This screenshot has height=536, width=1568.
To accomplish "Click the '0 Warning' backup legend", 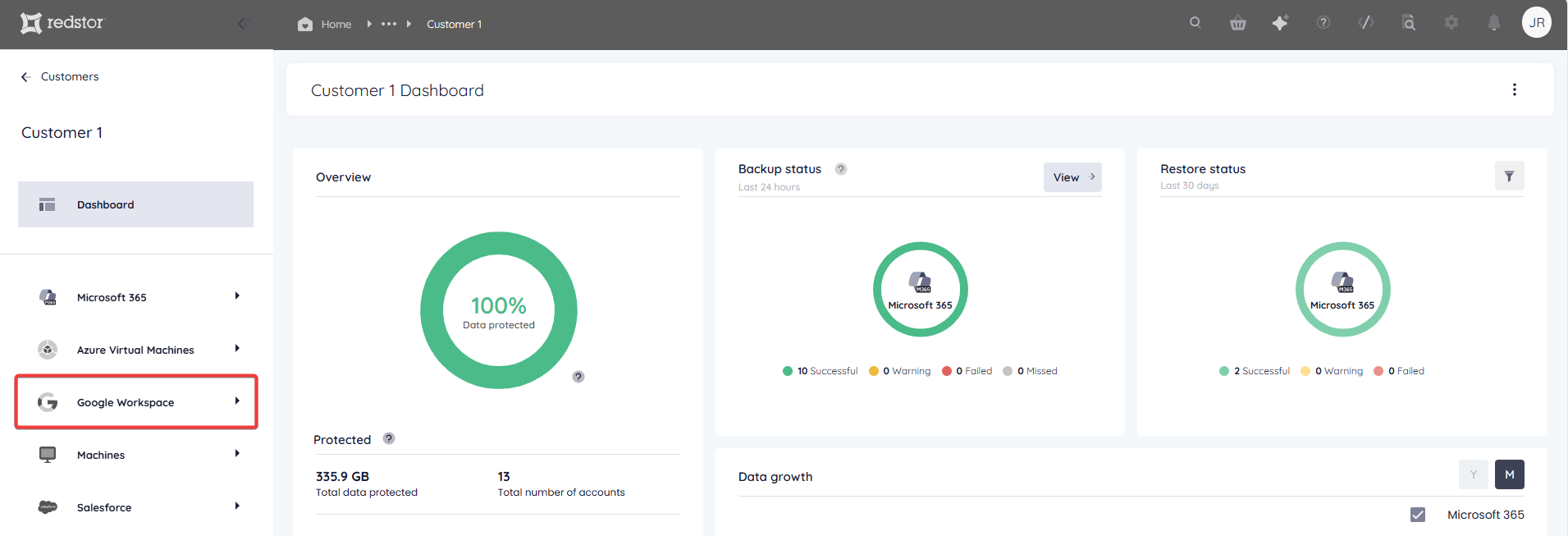I will pyautogui.click(x=899, y=371).
